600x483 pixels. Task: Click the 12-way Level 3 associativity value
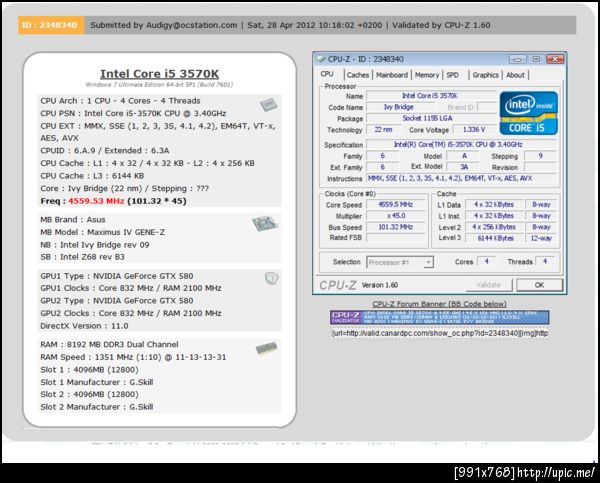click(x=541, y=238)
